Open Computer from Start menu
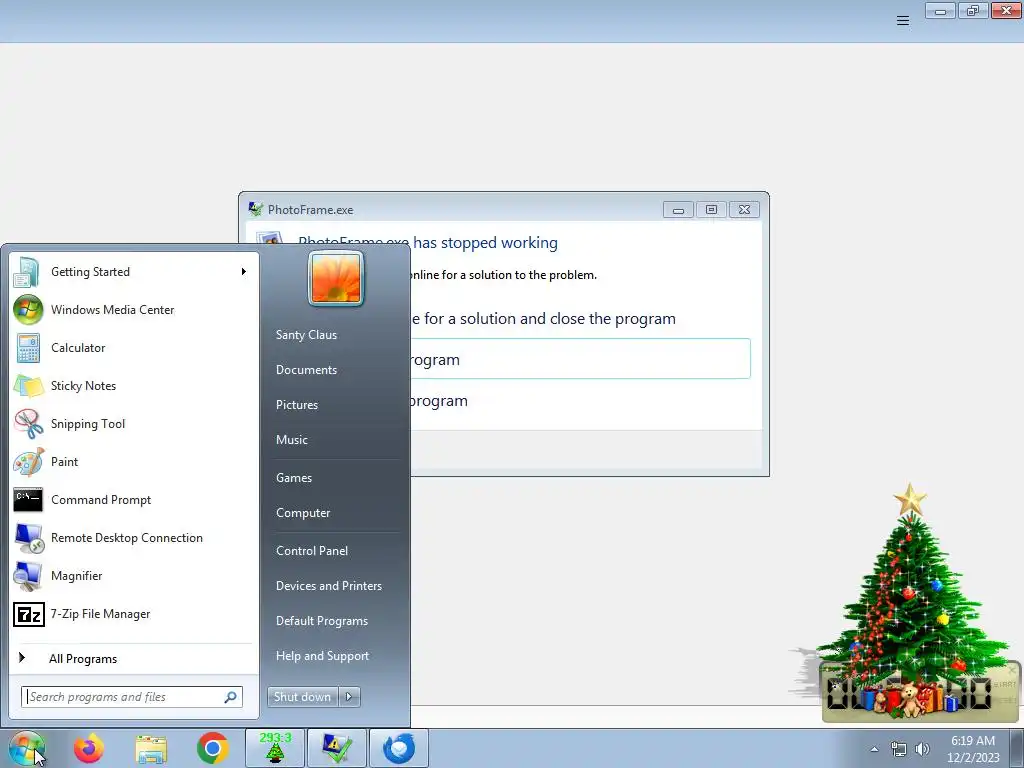1024x768 pixels. point(303,513)
